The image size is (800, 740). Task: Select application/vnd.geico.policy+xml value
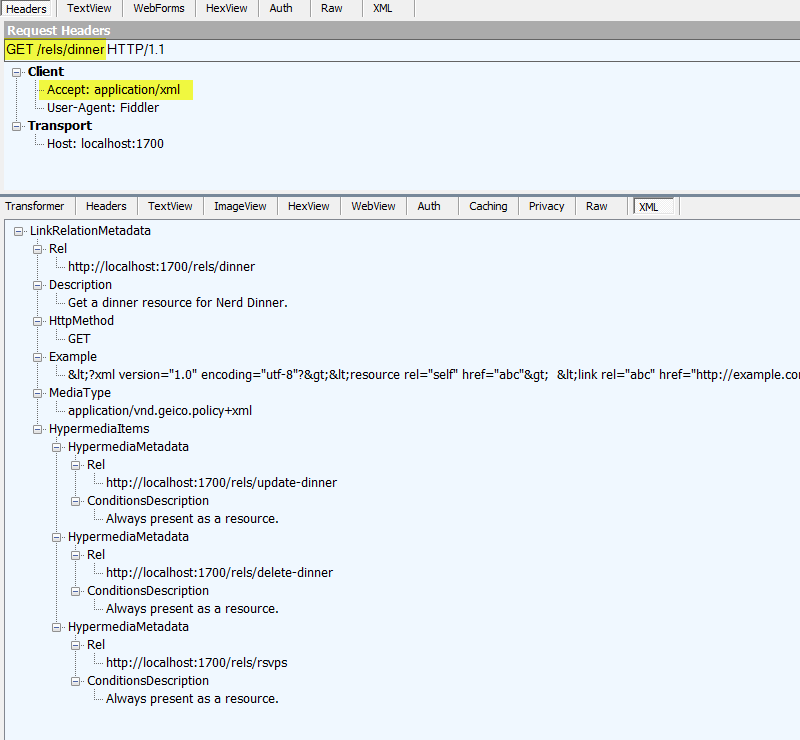(160, 411)
